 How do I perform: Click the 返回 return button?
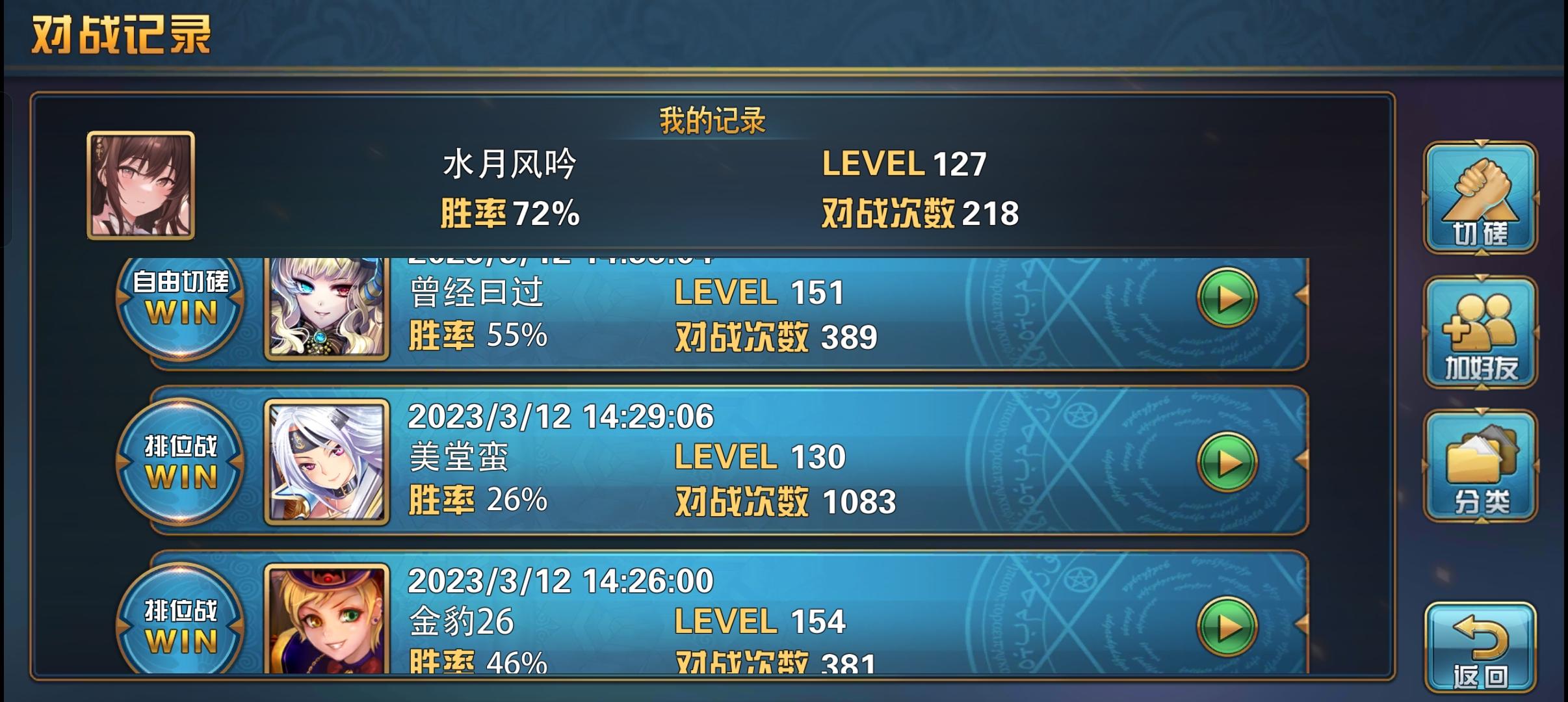coord(1480,647)
